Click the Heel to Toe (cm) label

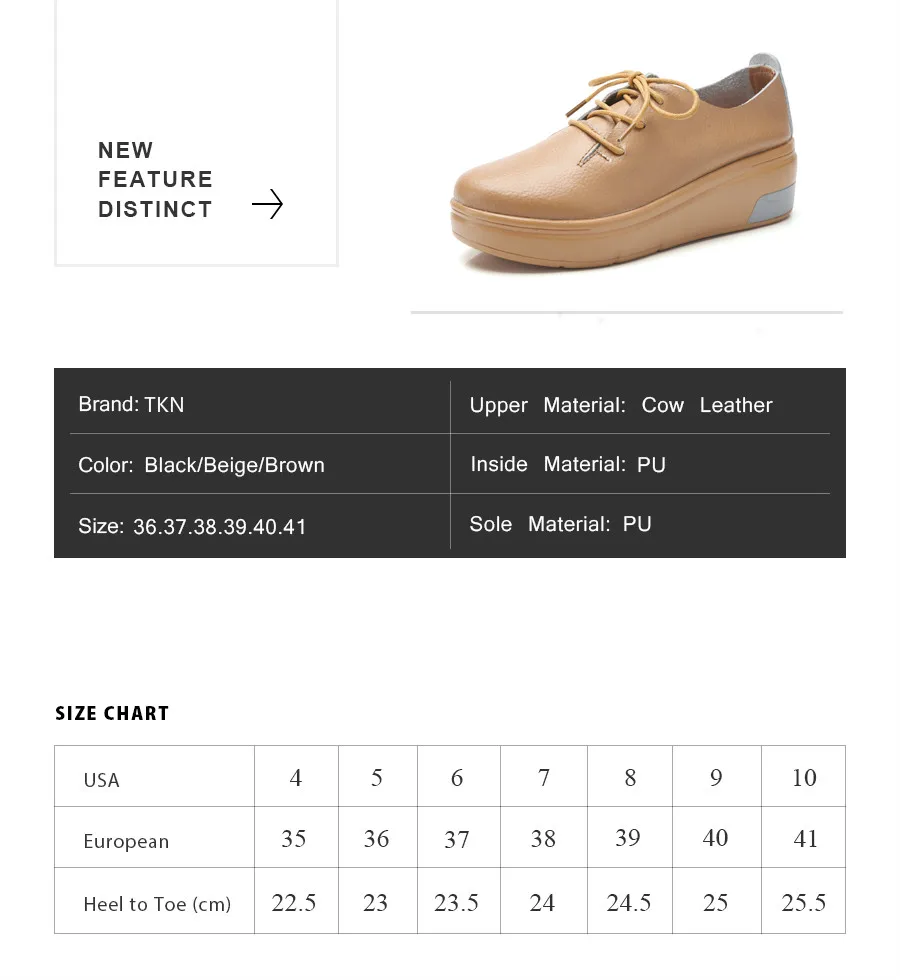(x=157, y=904)
